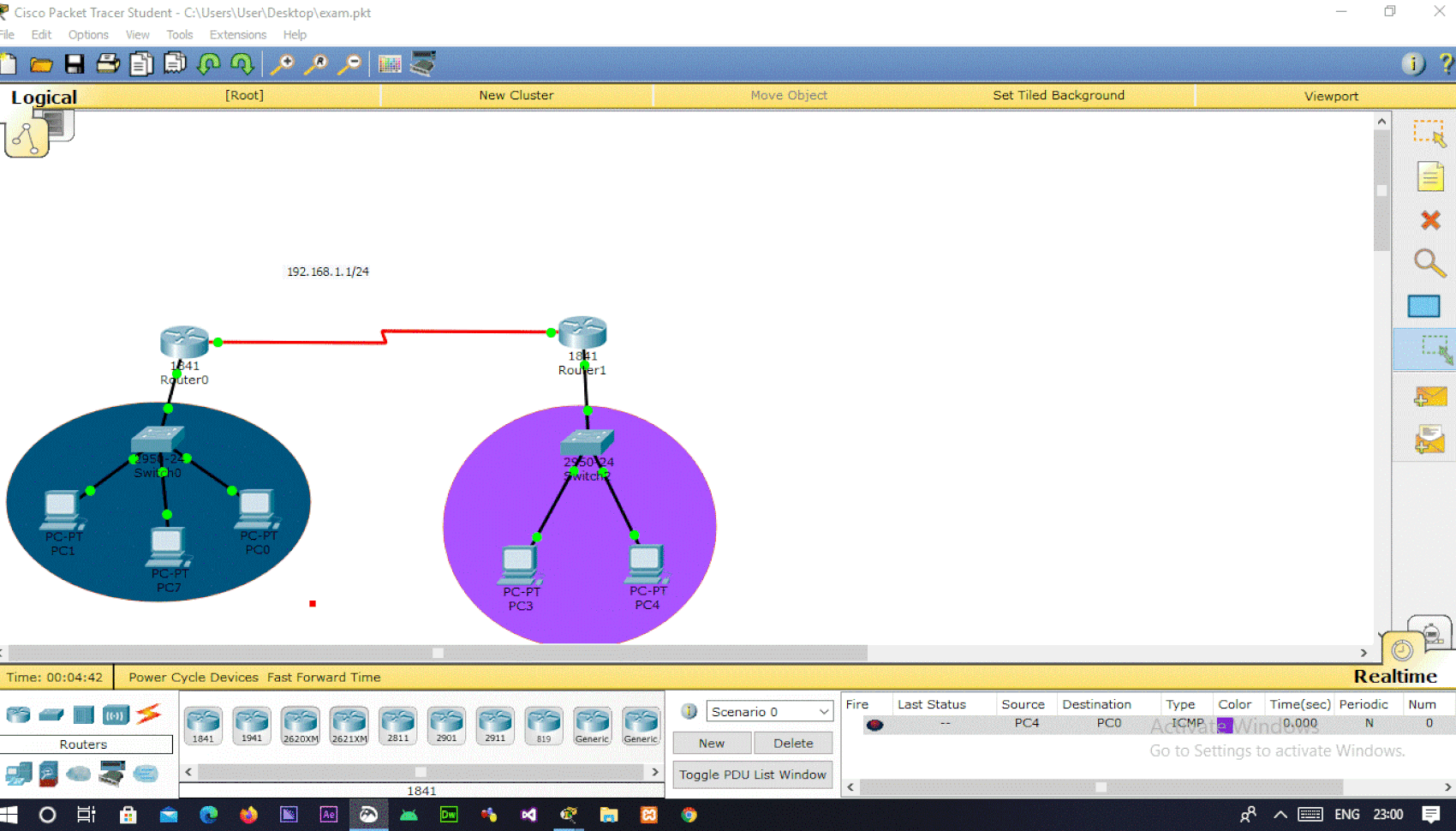The image size is (1456, 831).
Task: Click the Viewport button
Action: pos(1331,96)
